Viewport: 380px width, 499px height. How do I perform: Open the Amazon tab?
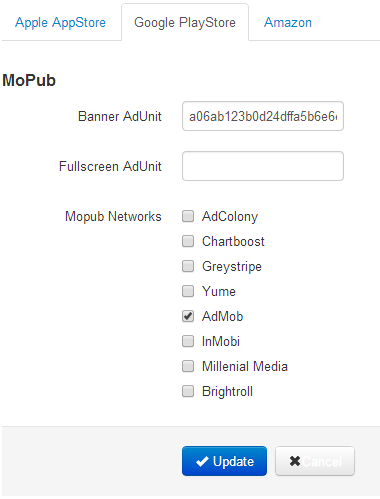[288, 23]
